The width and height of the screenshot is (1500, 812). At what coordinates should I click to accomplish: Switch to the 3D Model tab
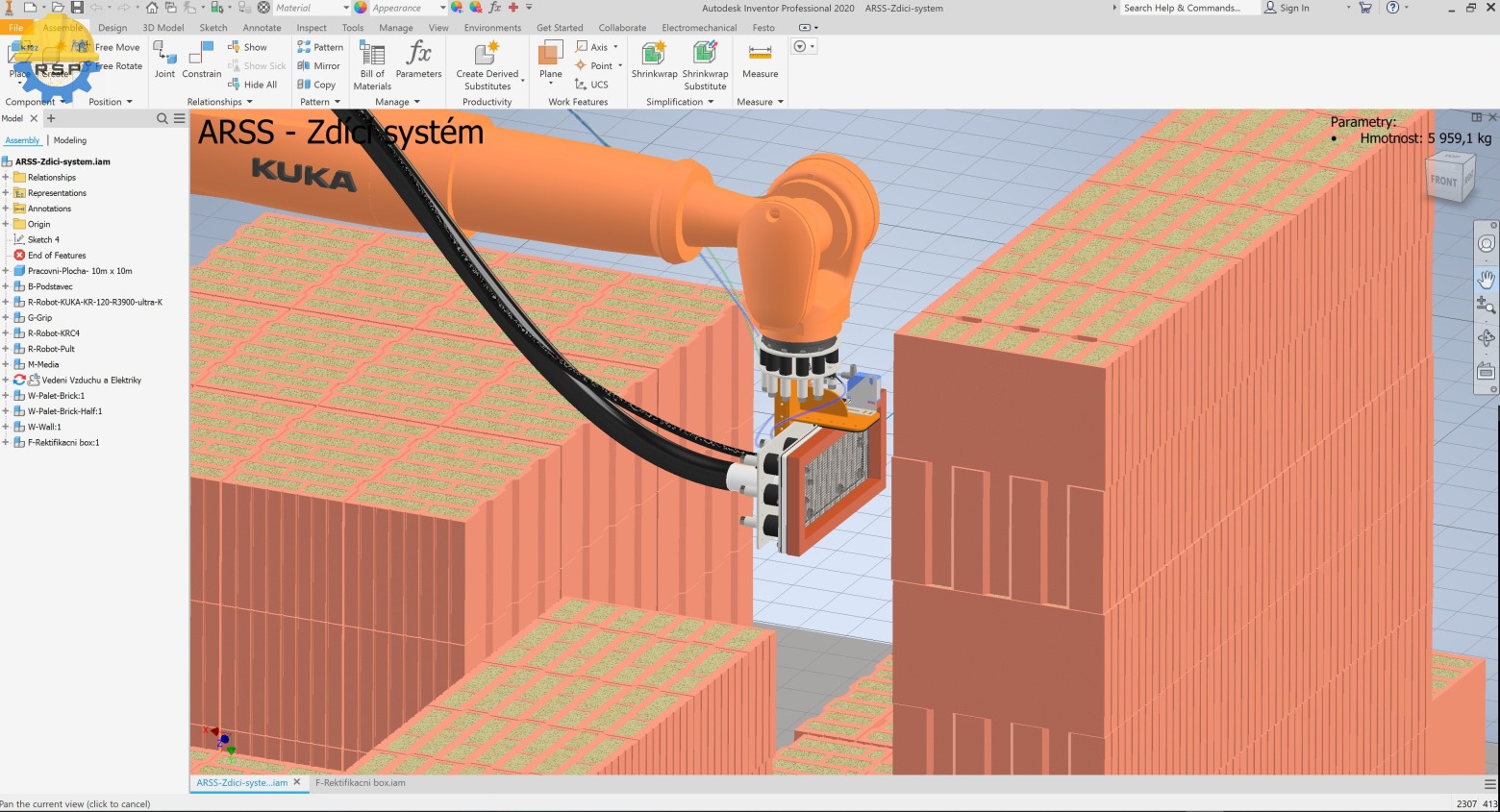pyautogui.click(x=163, y=28)
